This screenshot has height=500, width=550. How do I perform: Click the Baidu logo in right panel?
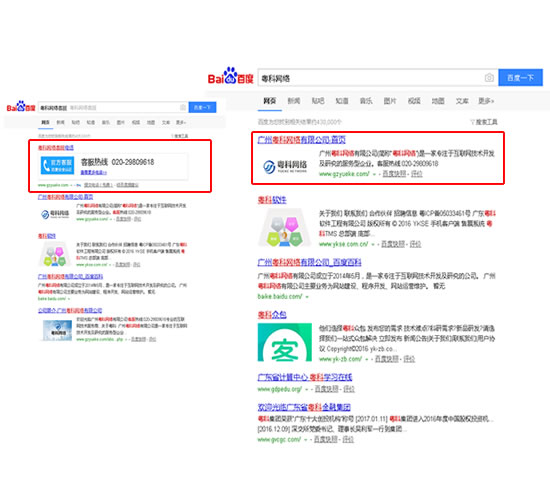click(x=230, y=76)
